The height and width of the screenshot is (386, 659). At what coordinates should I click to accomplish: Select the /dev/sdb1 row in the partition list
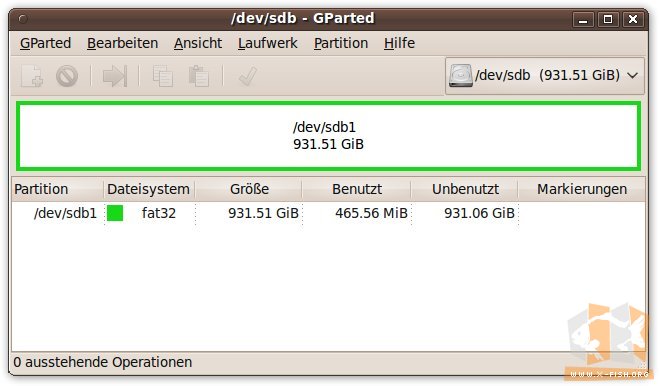click(x=328, y=213)
